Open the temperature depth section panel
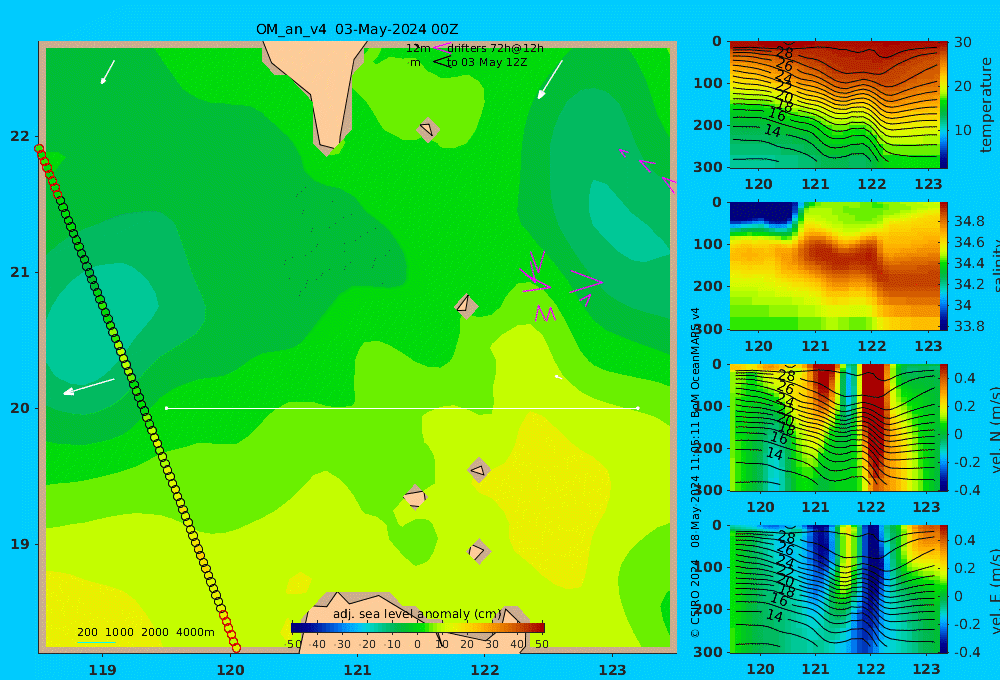1000x680 pixels. [x=834, y=105]
